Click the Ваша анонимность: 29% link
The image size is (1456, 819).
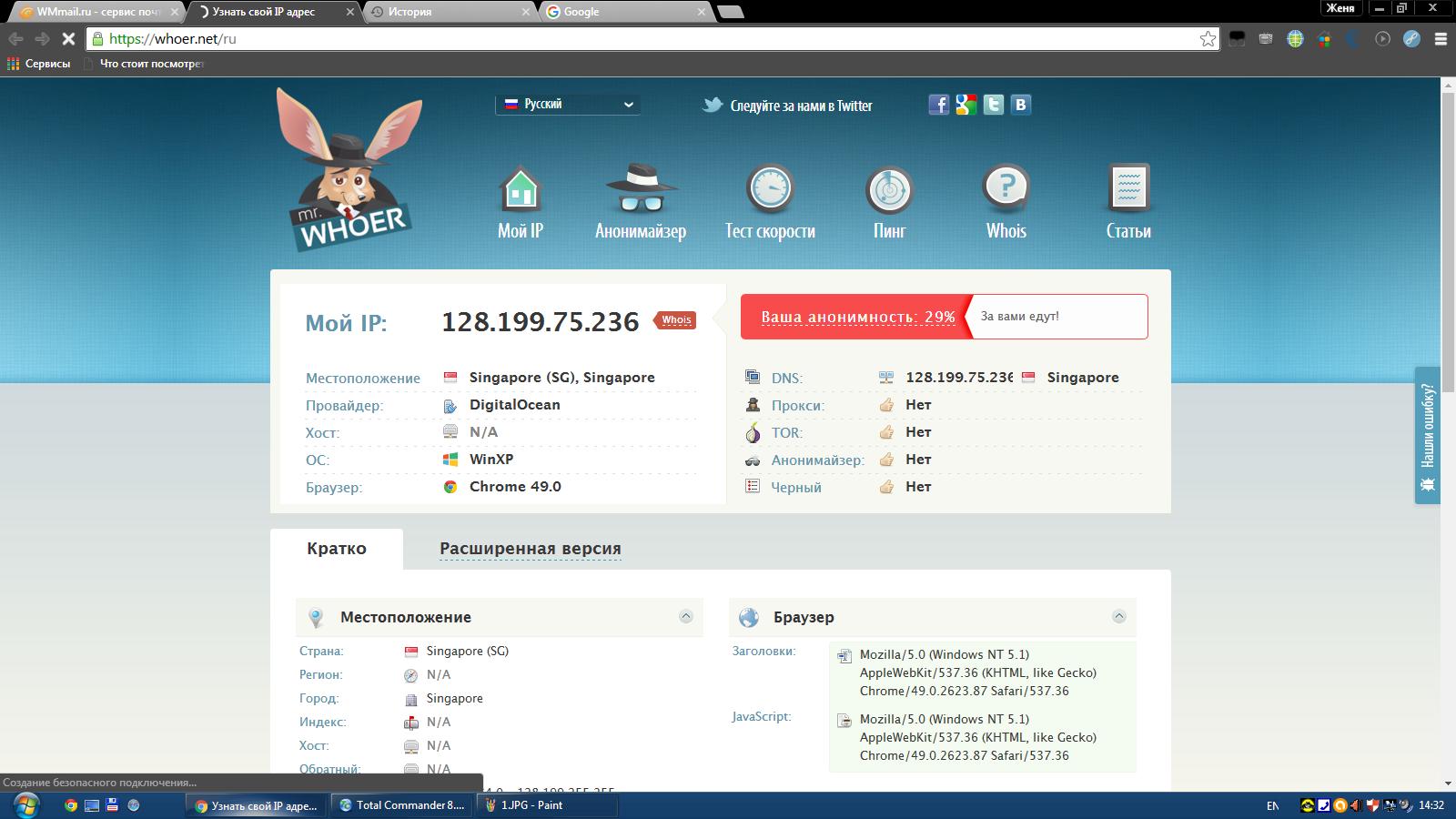[858, 317]
